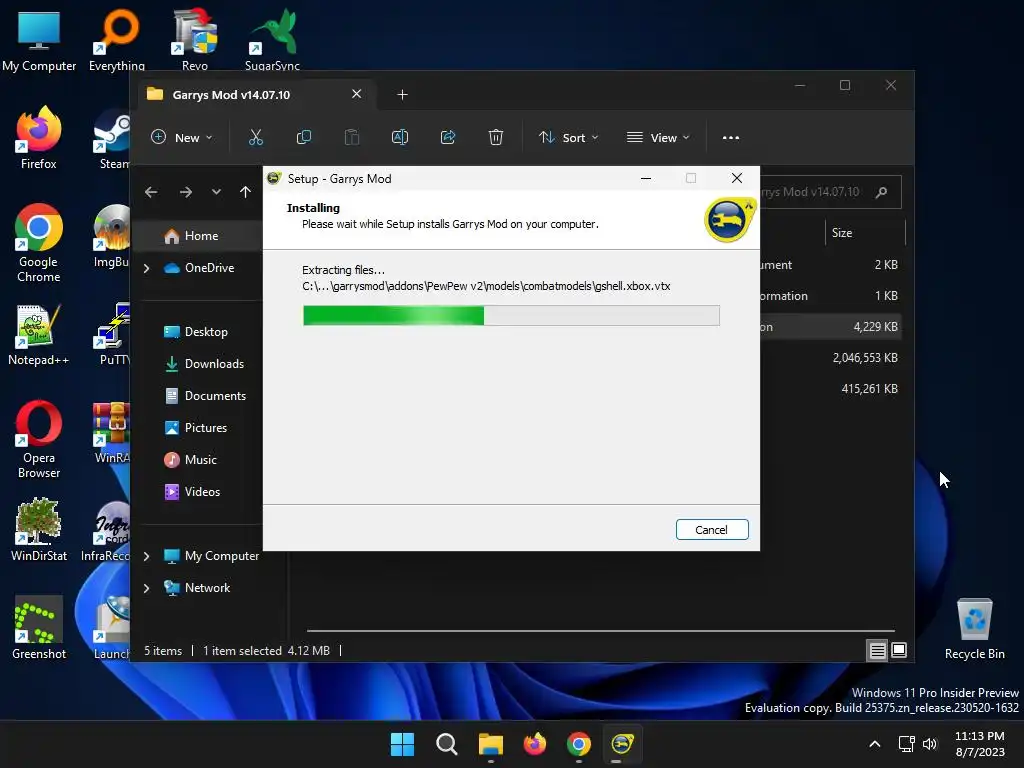The height and width of the screenshot is (768, 1024).
Task: Open the View dropdown
Action: pos(658,138)
